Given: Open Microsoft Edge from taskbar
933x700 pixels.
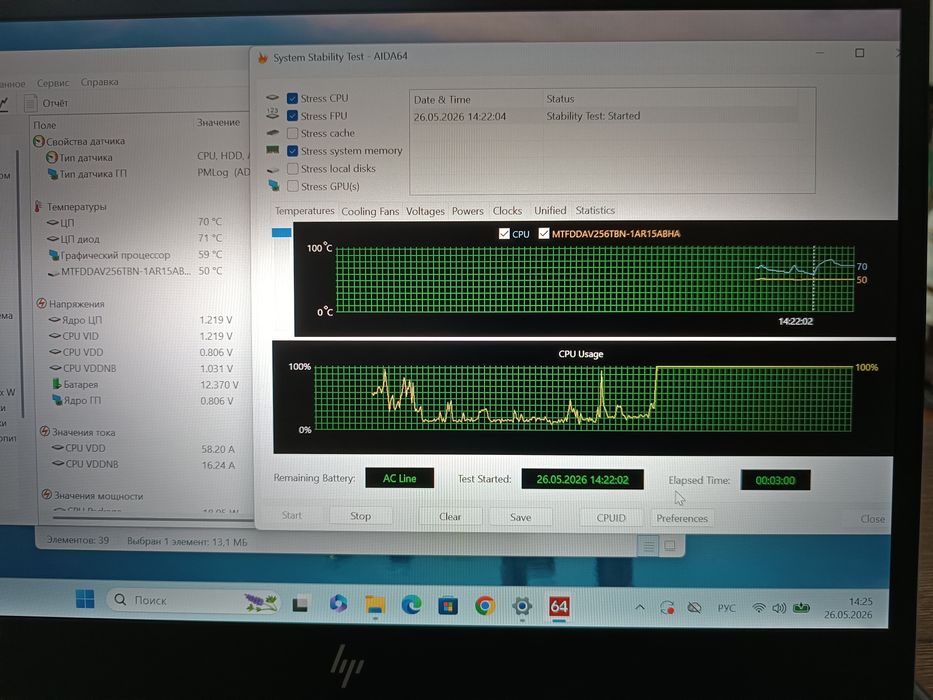Looking at the screenshot, I should click(411, 605).
